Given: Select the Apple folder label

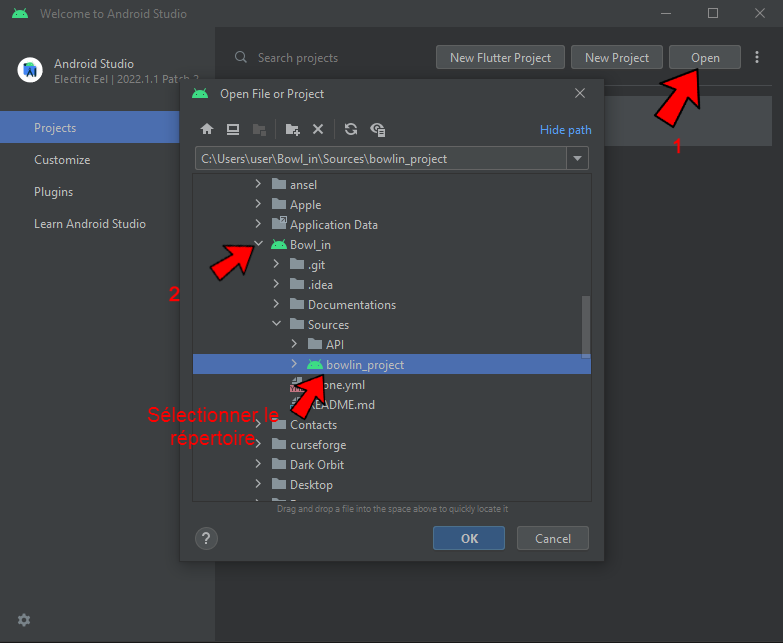Looking at the screenshot, I should pos(305,205).
